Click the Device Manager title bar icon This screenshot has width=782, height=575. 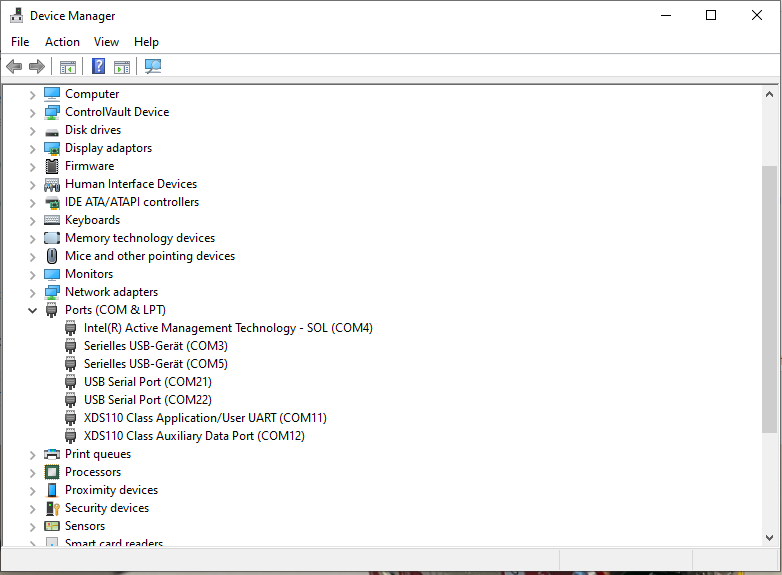point(16,15)
